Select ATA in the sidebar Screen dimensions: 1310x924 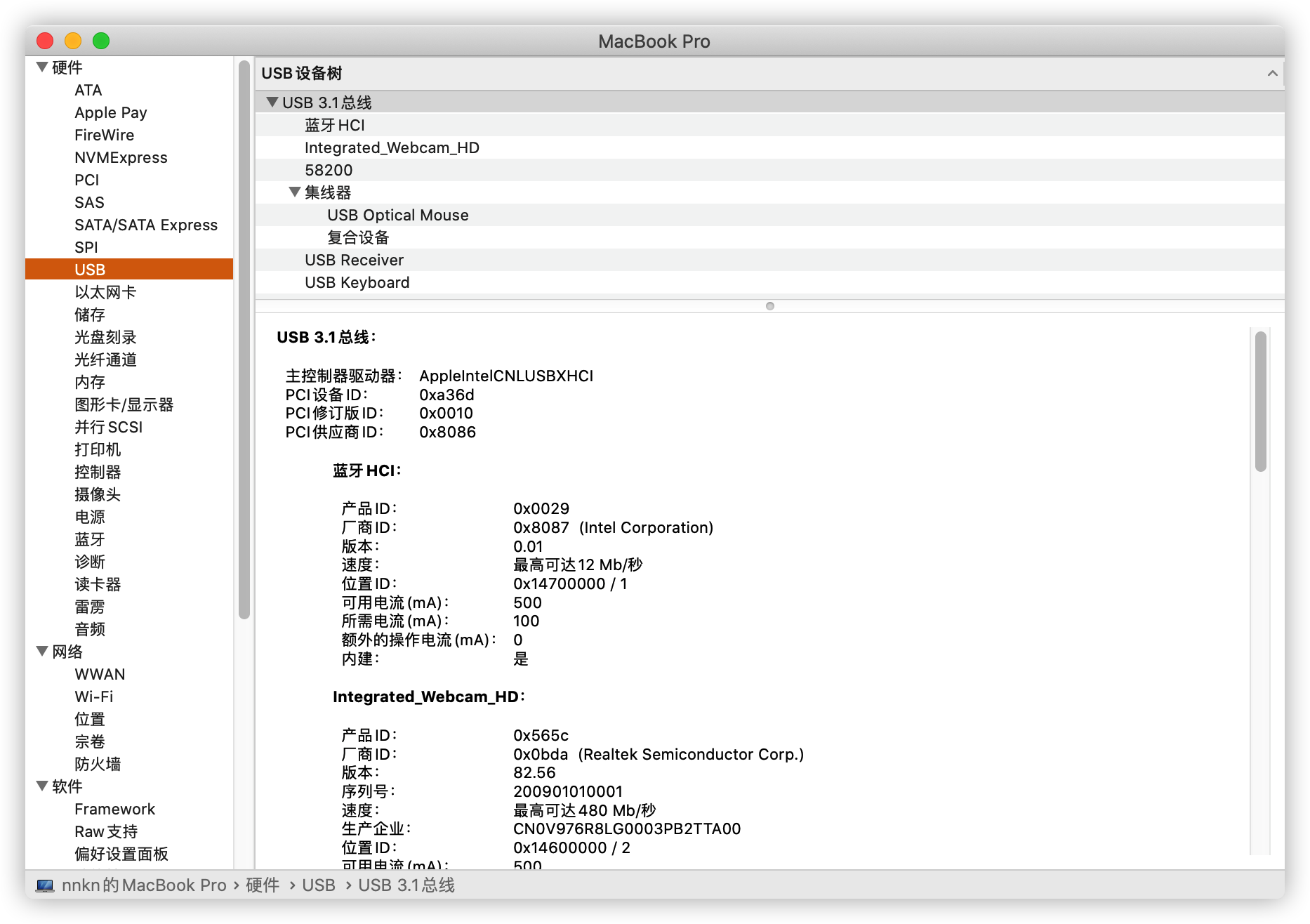click(x=88, y=90)
